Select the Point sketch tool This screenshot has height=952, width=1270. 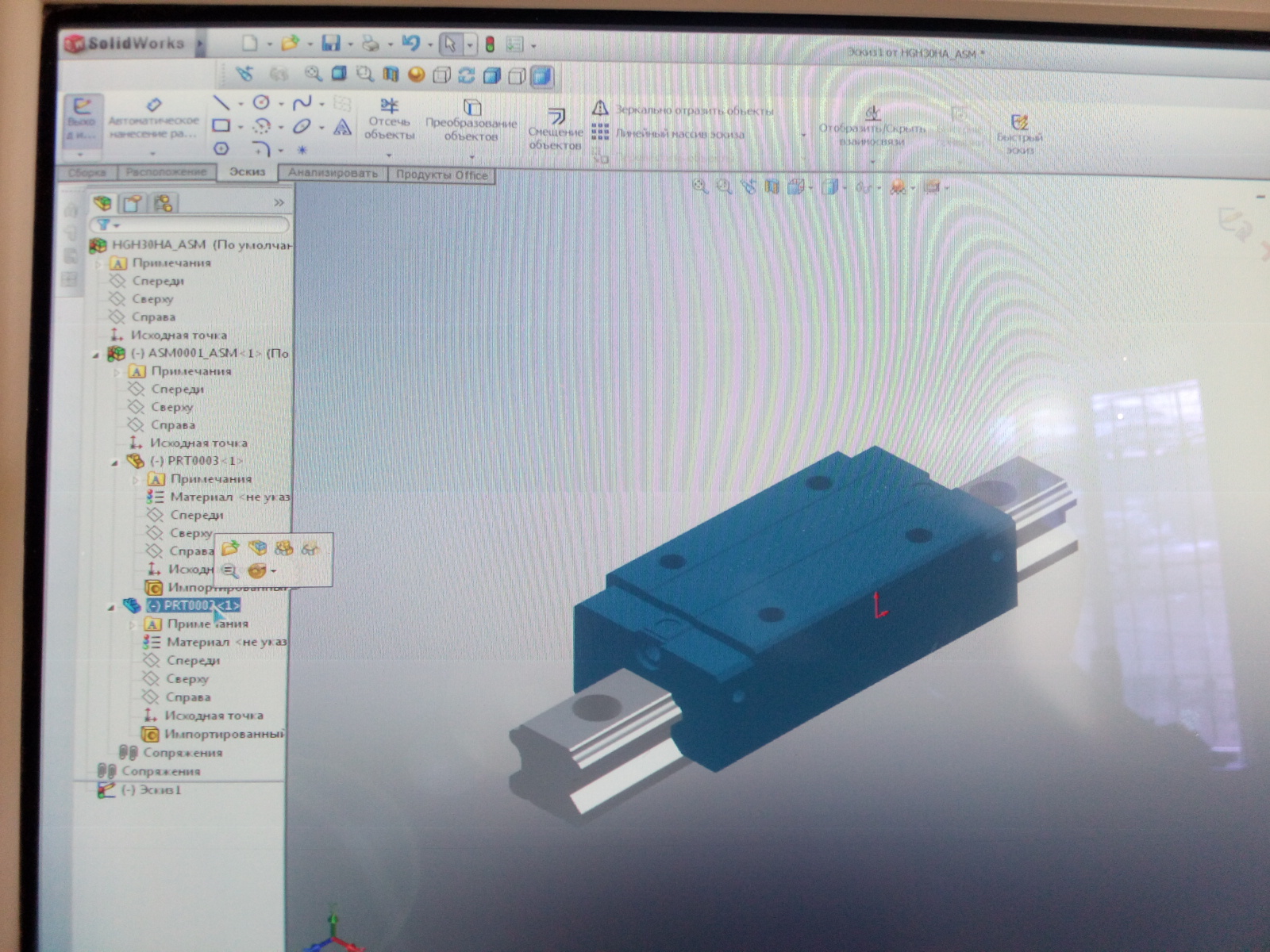point(302,149)
